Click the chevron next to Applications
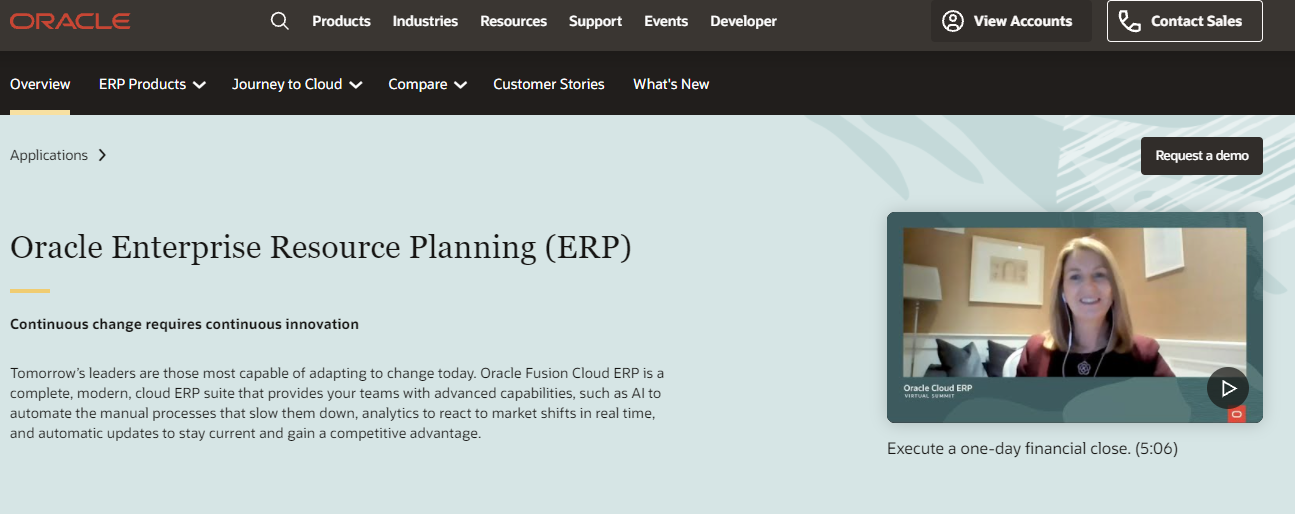The width and height of the screenshot is (1295, 514). coord(102,155)
